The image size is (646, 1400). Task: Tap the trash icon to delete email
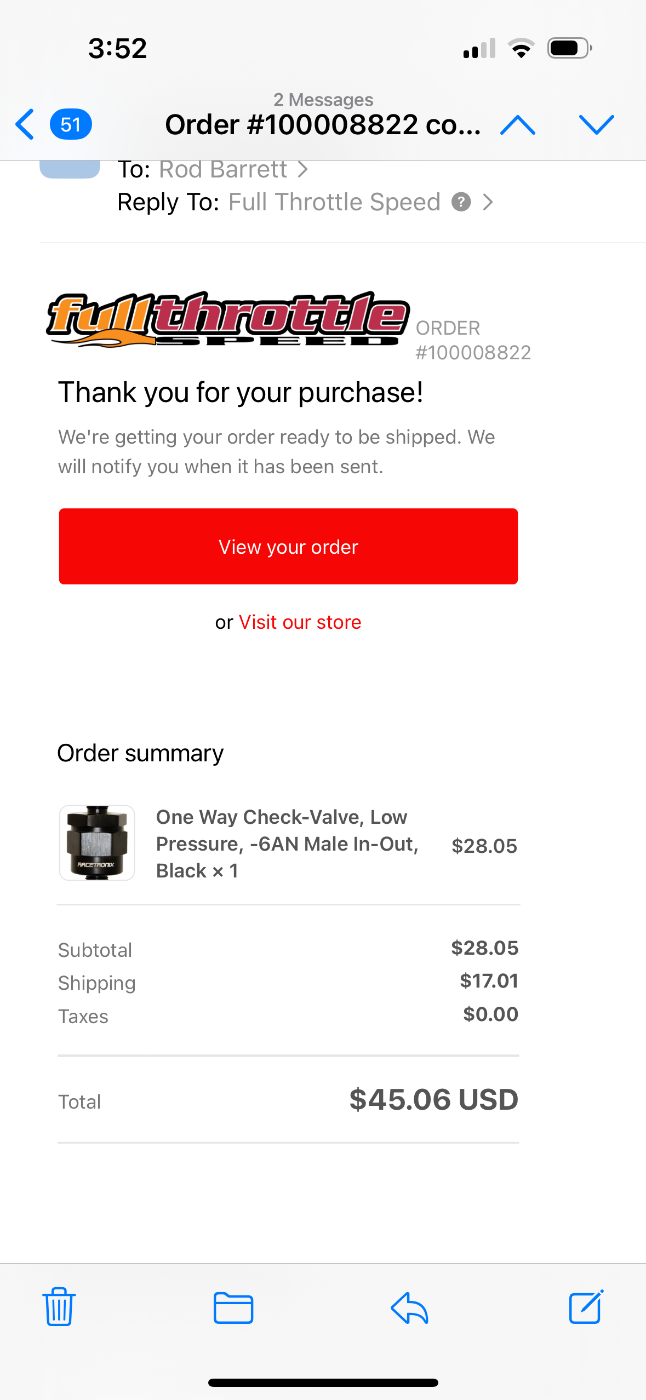59,1307
